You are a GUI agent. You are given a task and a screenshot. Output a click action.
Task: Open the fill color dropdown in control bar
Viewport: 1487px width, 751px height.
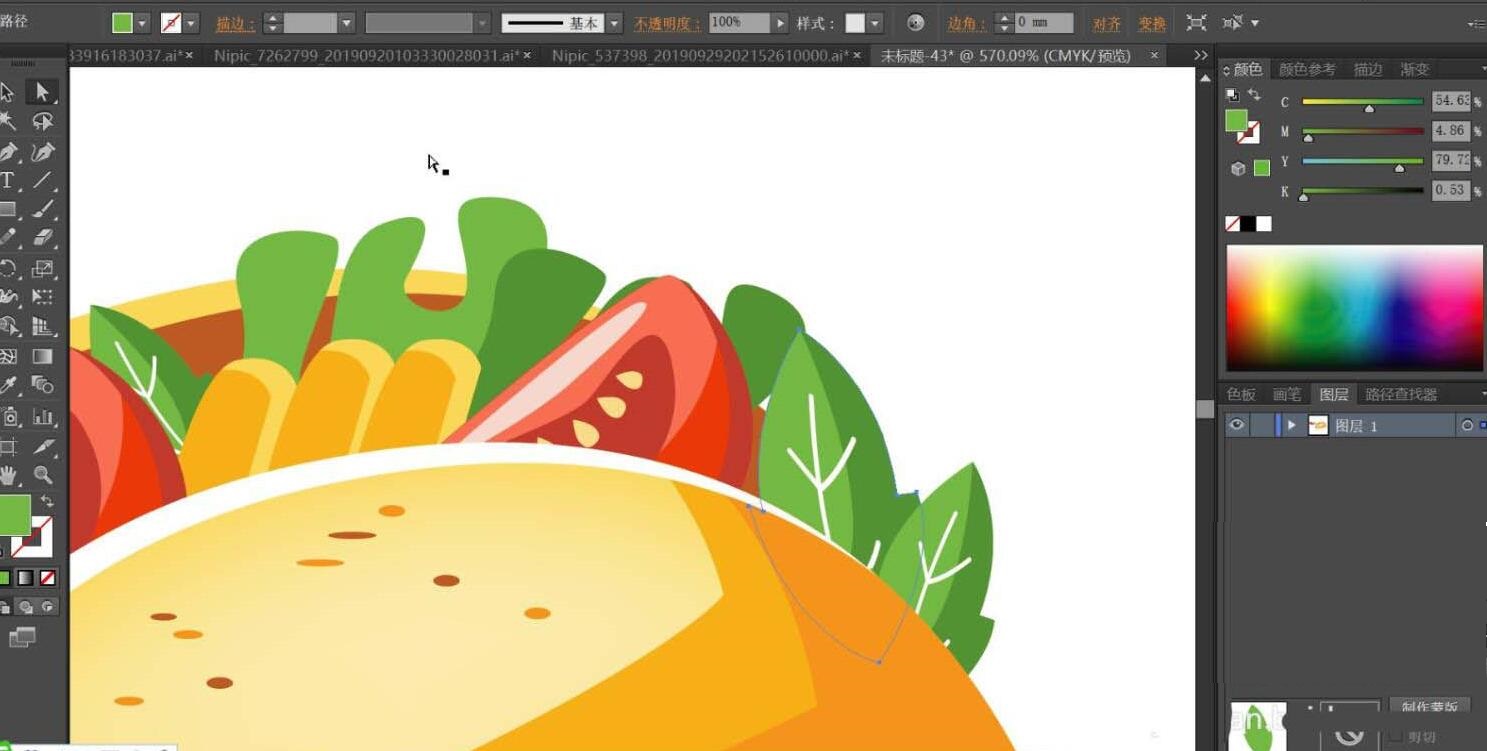(x=142, y=23)
